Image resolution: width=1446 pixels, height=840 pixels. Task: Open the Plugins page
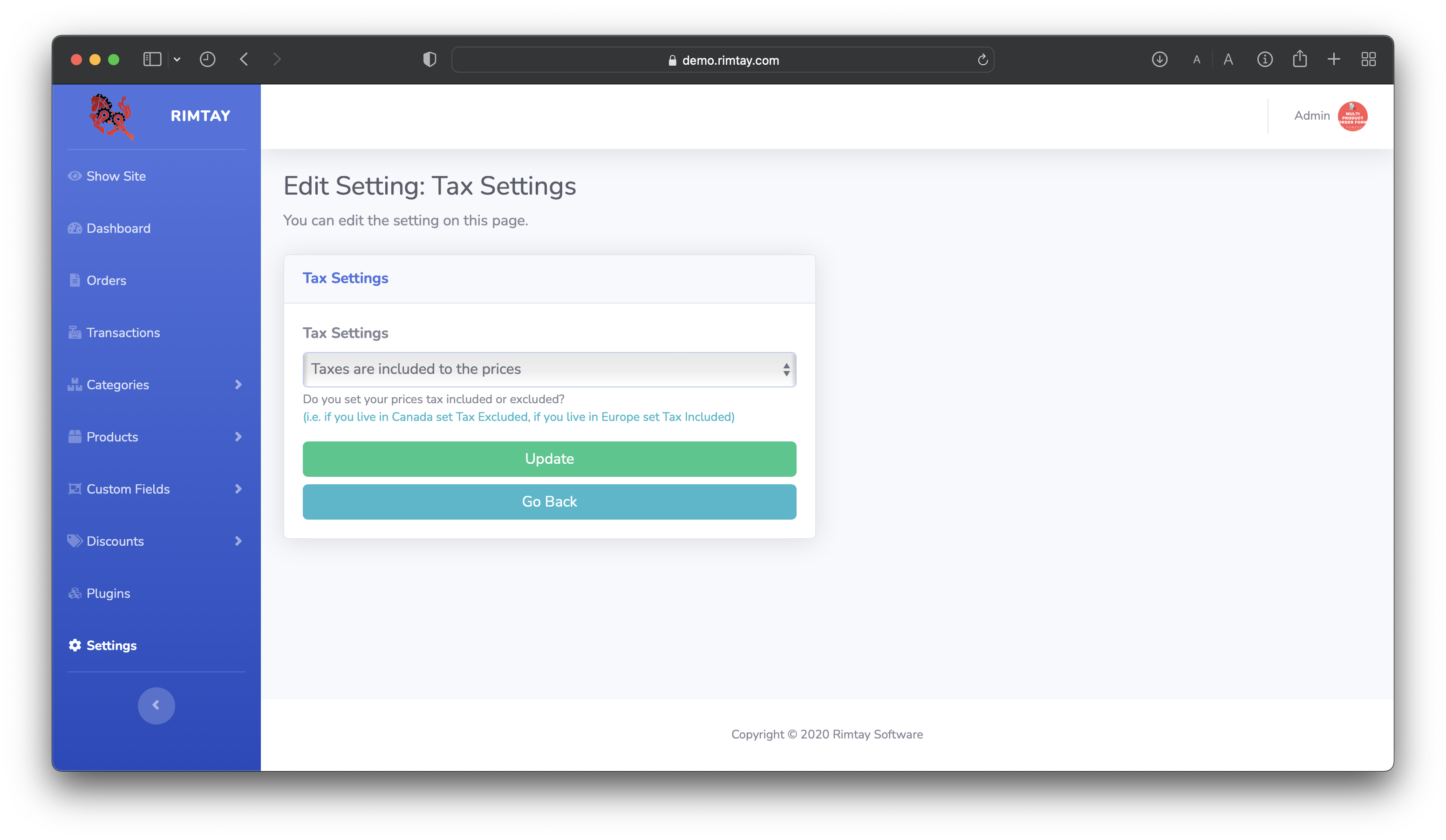click(x=107, y=593)
